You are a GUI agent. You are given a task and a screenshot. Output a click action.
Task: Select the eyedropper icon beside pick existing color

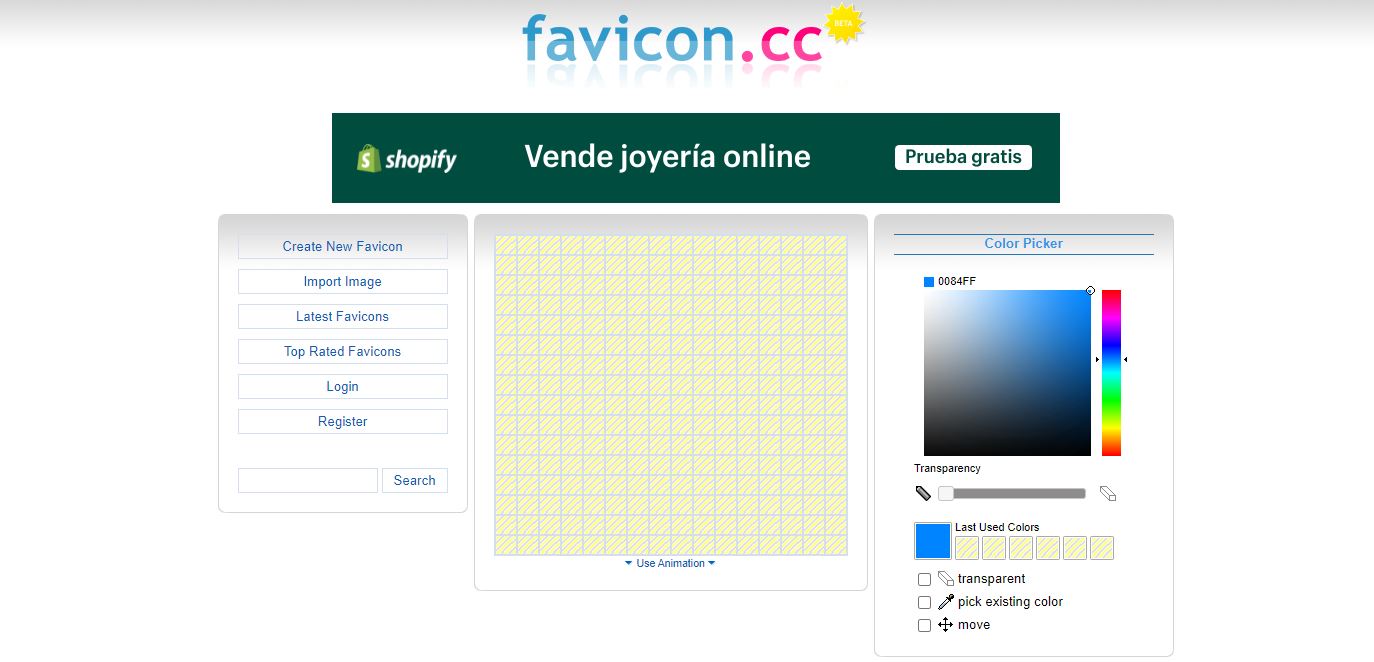click(x=944, y=601)
